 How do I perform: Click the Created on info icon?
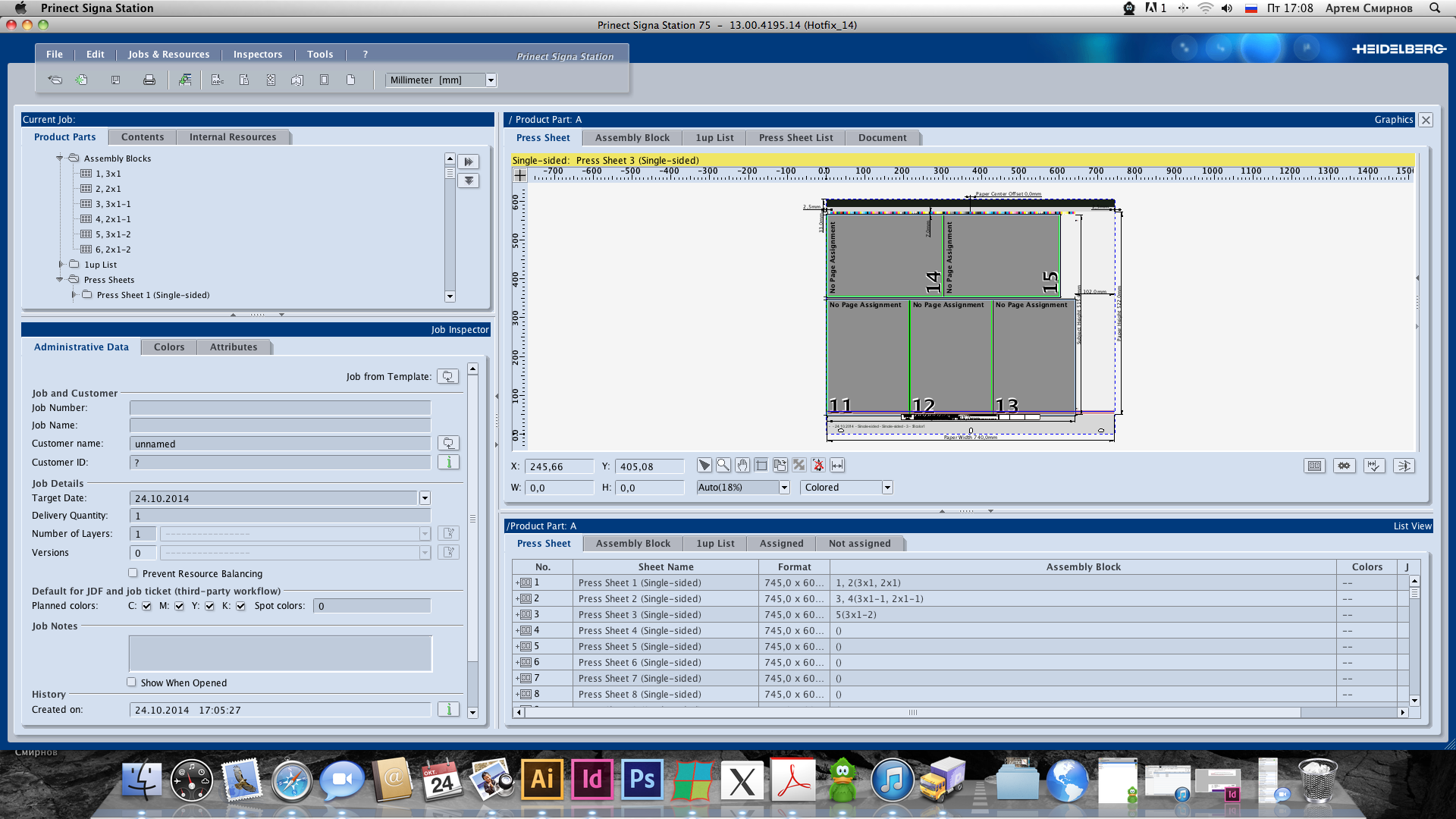click(448, 710)
